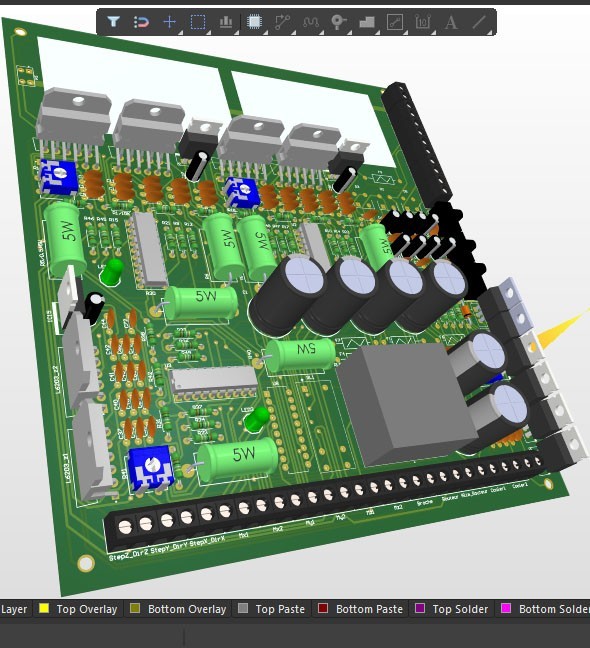
Task: Click the StepZ_DirZ silkscreen label
Action: point(128,554)
